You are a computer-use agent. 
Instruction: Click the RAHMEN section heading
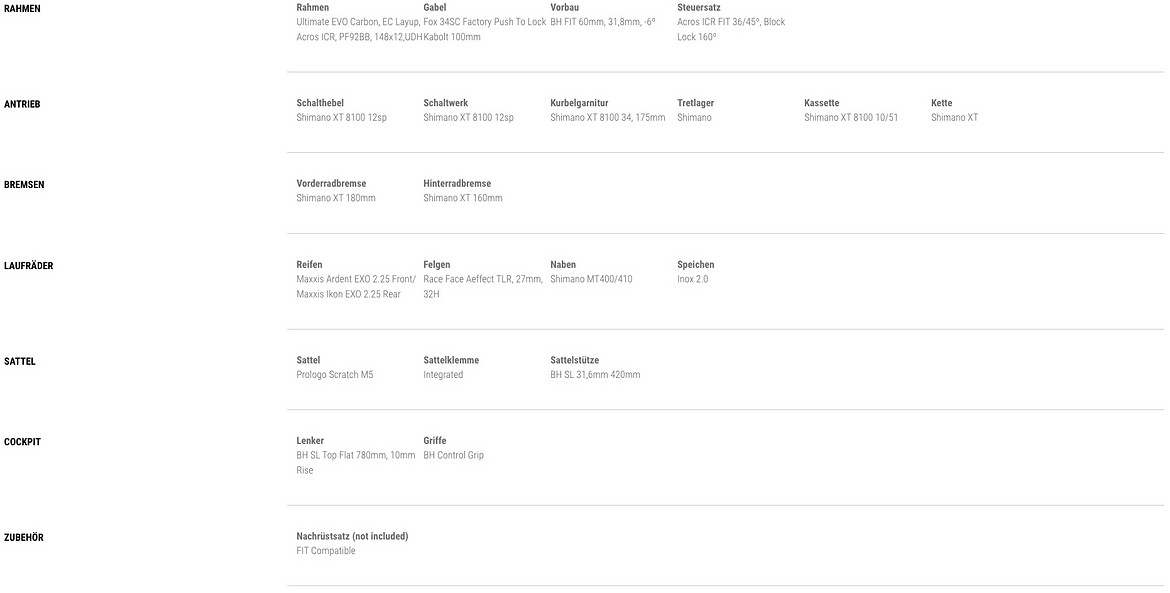pyautogui.click(x=22, y=8)
